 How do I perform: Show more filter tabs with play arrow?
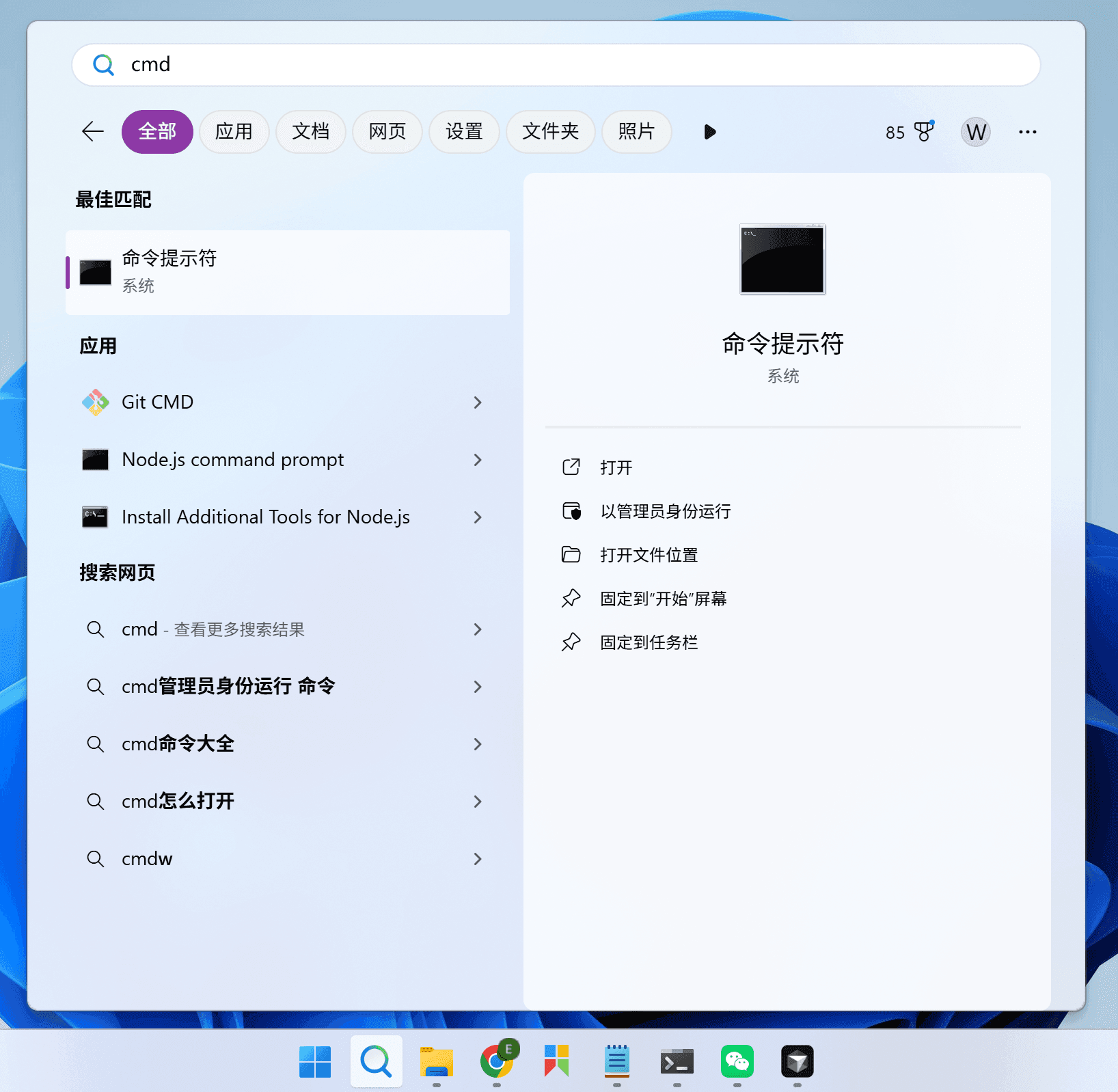pos(710,131)
